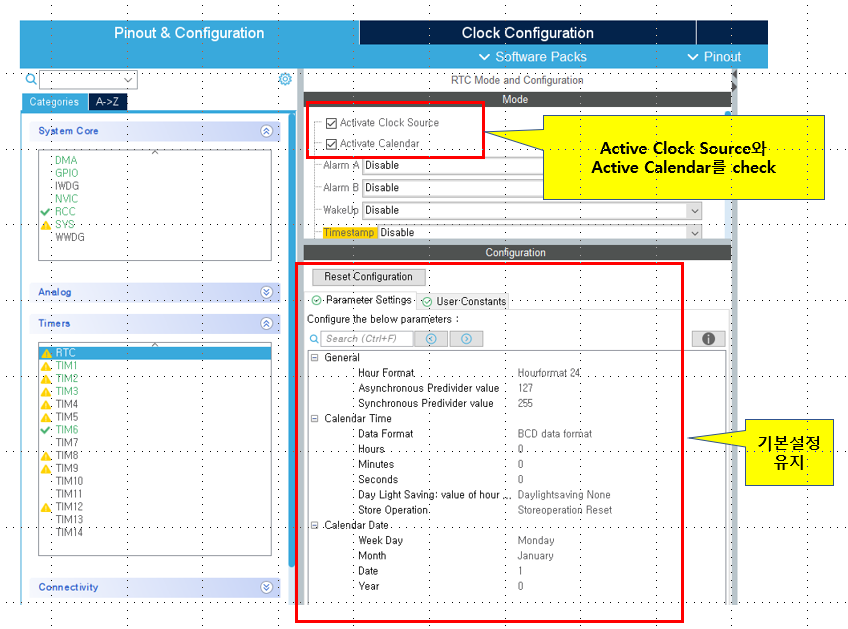Open the User Constants tab
This screenshot has height=629, width=848.
click(465, 301)
